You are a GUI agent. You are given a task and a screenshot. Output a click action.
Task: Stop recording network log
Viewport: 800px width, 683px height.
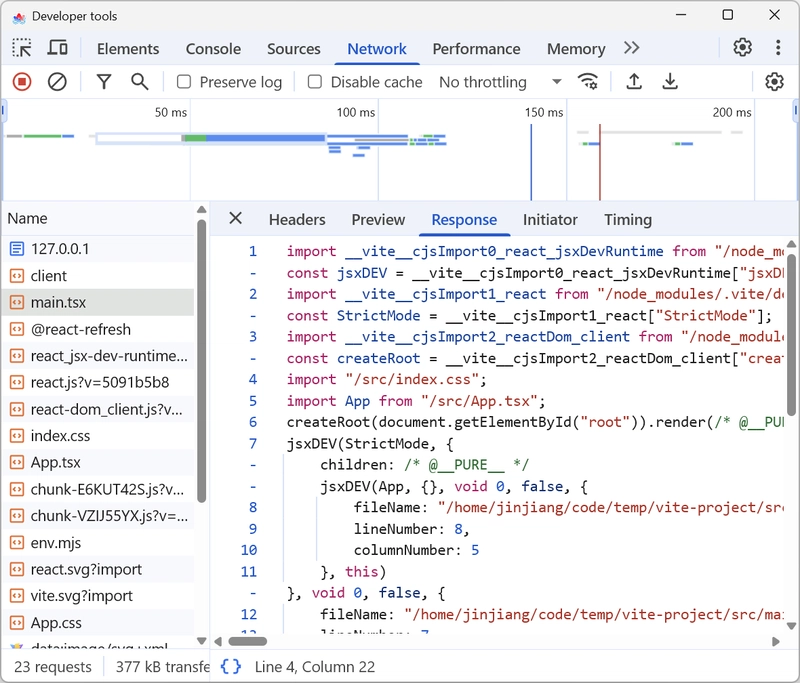(22, 82)
